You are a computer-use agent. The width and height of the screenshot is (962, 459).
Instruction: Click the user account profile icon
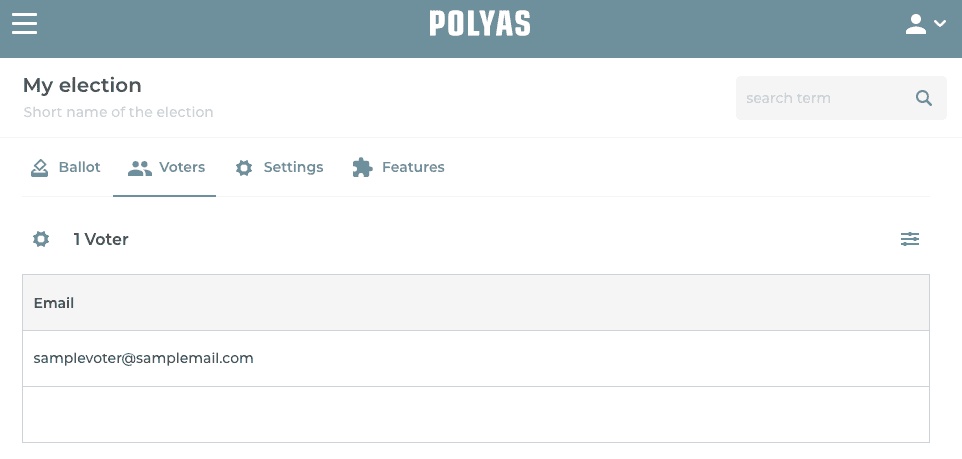point(916,25)
